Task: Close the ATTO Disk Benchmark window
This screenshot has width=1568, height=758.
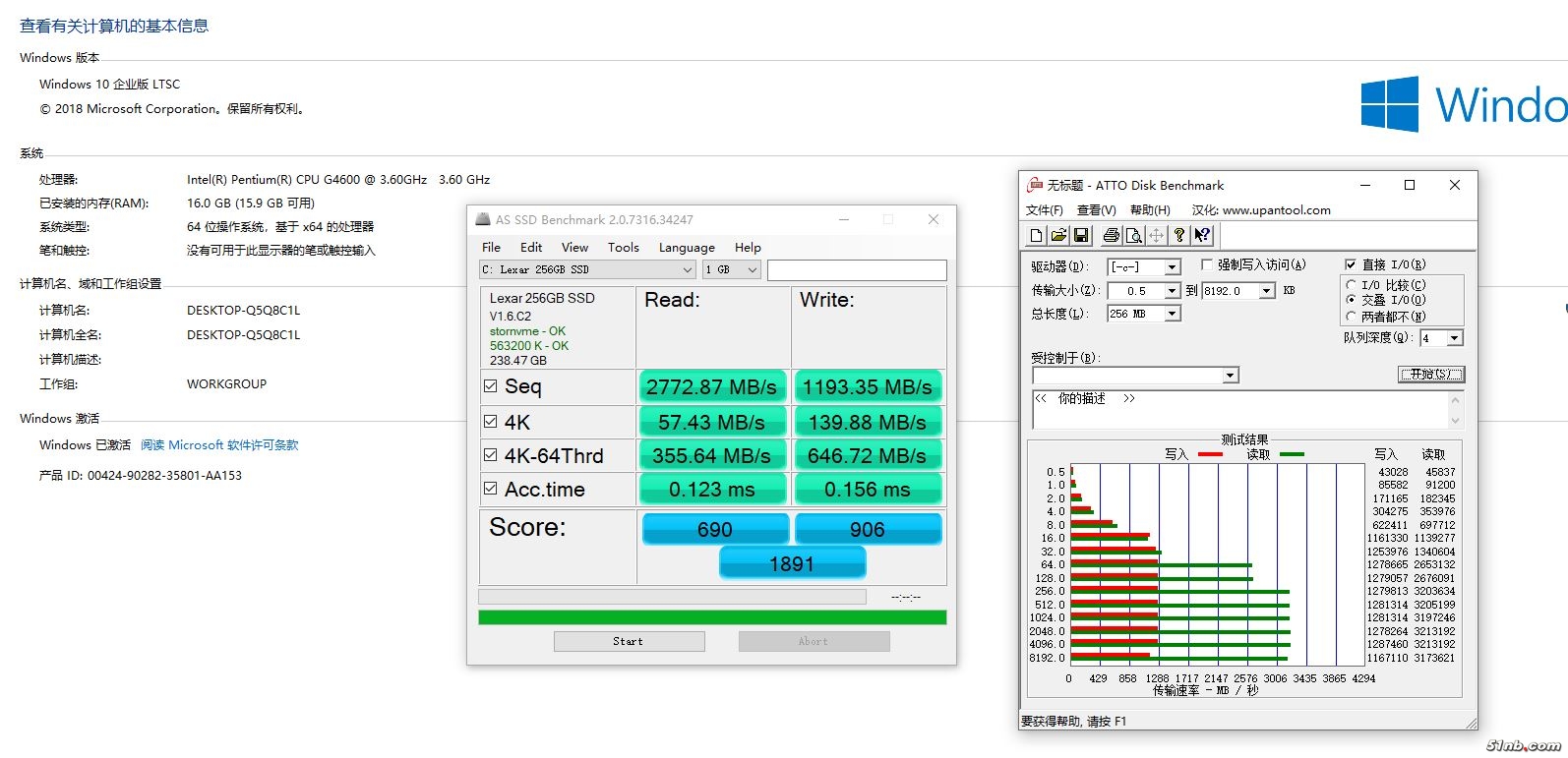Action: tap(1455, 185)
